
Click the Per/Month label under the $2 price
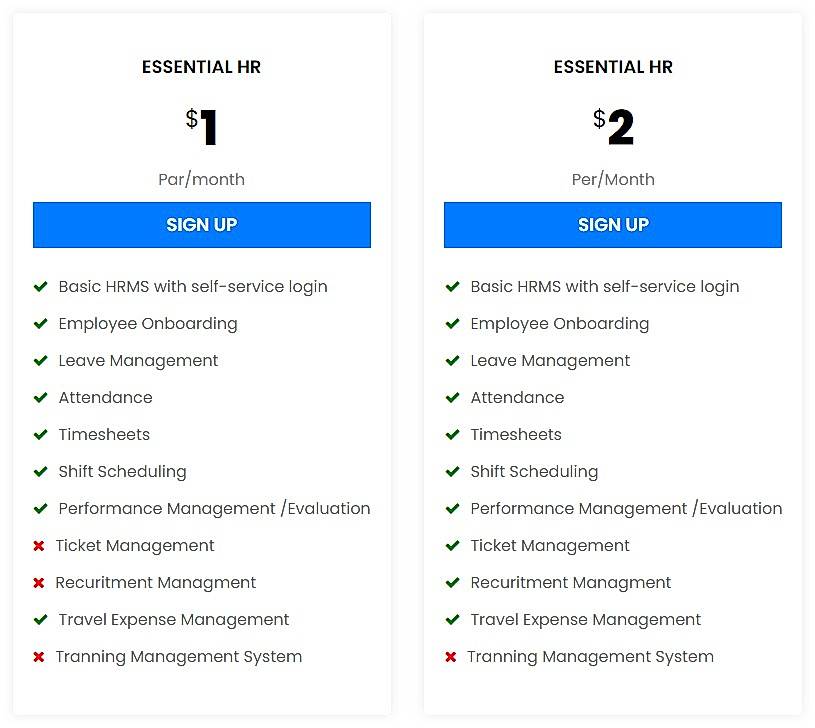tap(613, 180)
